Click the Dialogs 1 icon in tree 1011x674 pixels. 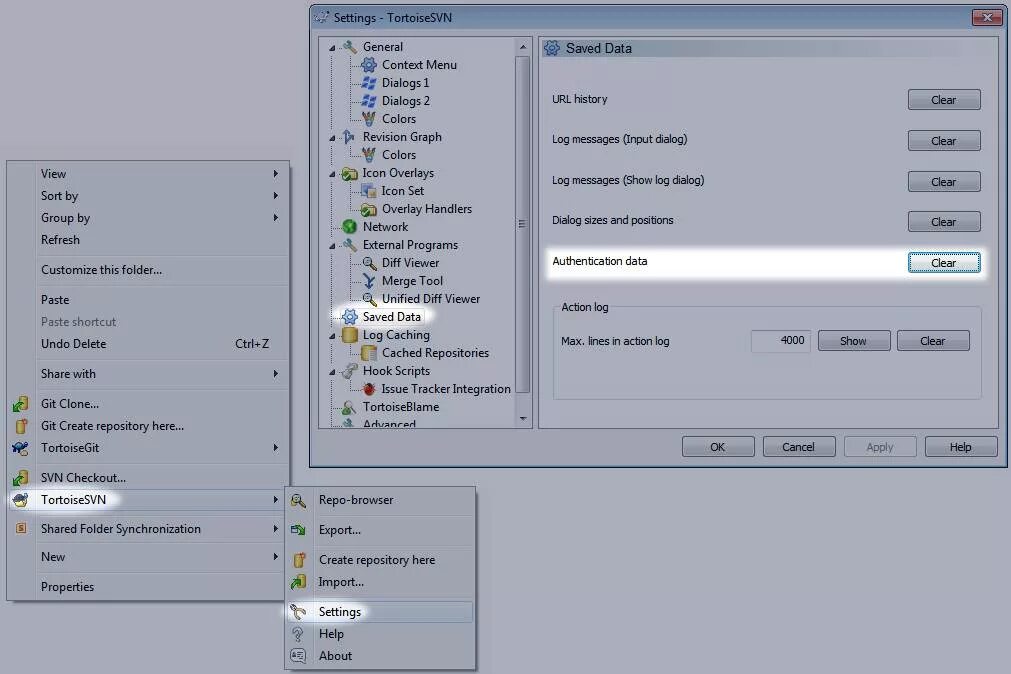(x=369, y=83)
